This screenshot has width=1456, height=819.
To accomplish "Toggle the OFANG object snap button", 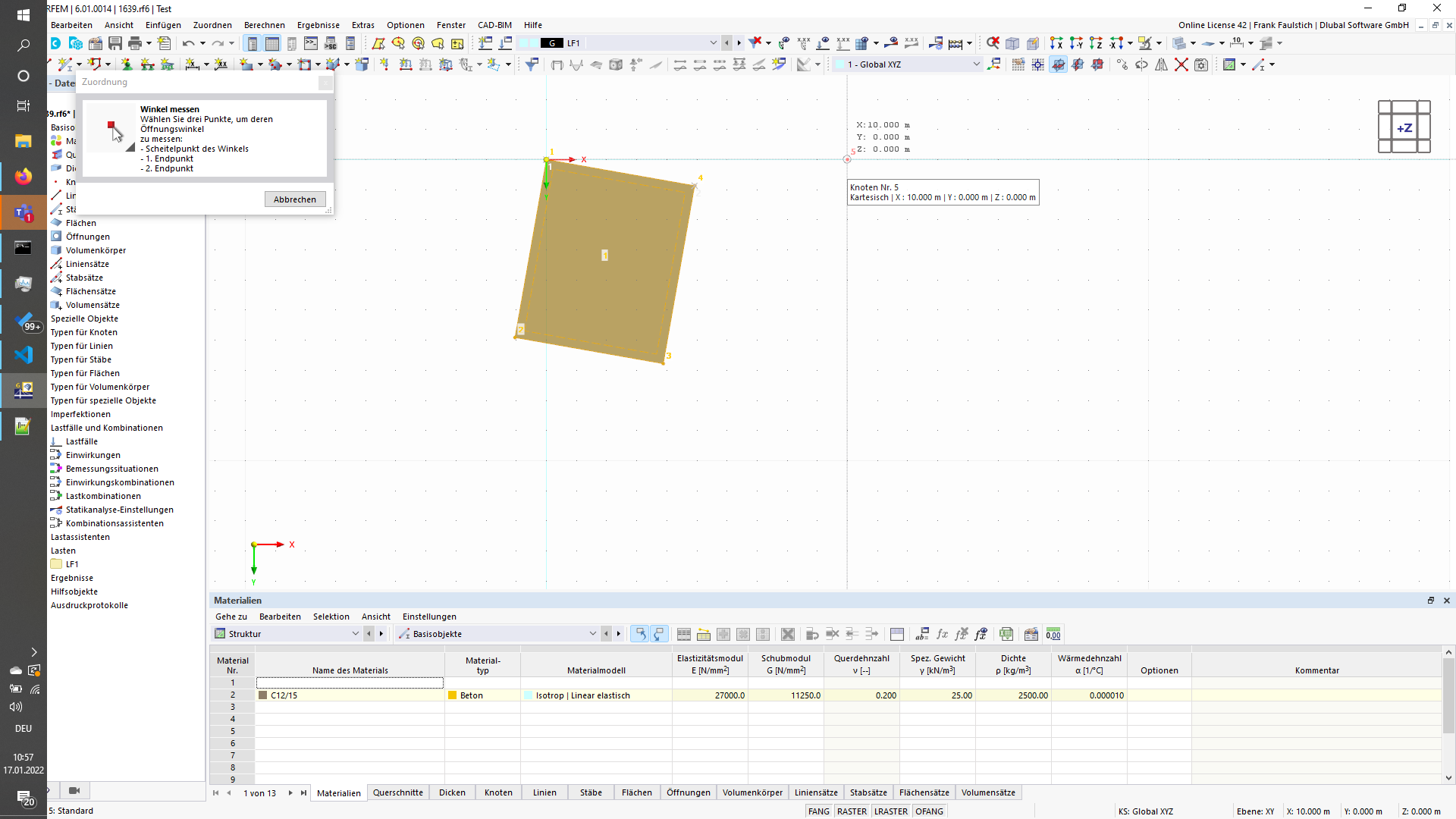I will click(929, 811).
